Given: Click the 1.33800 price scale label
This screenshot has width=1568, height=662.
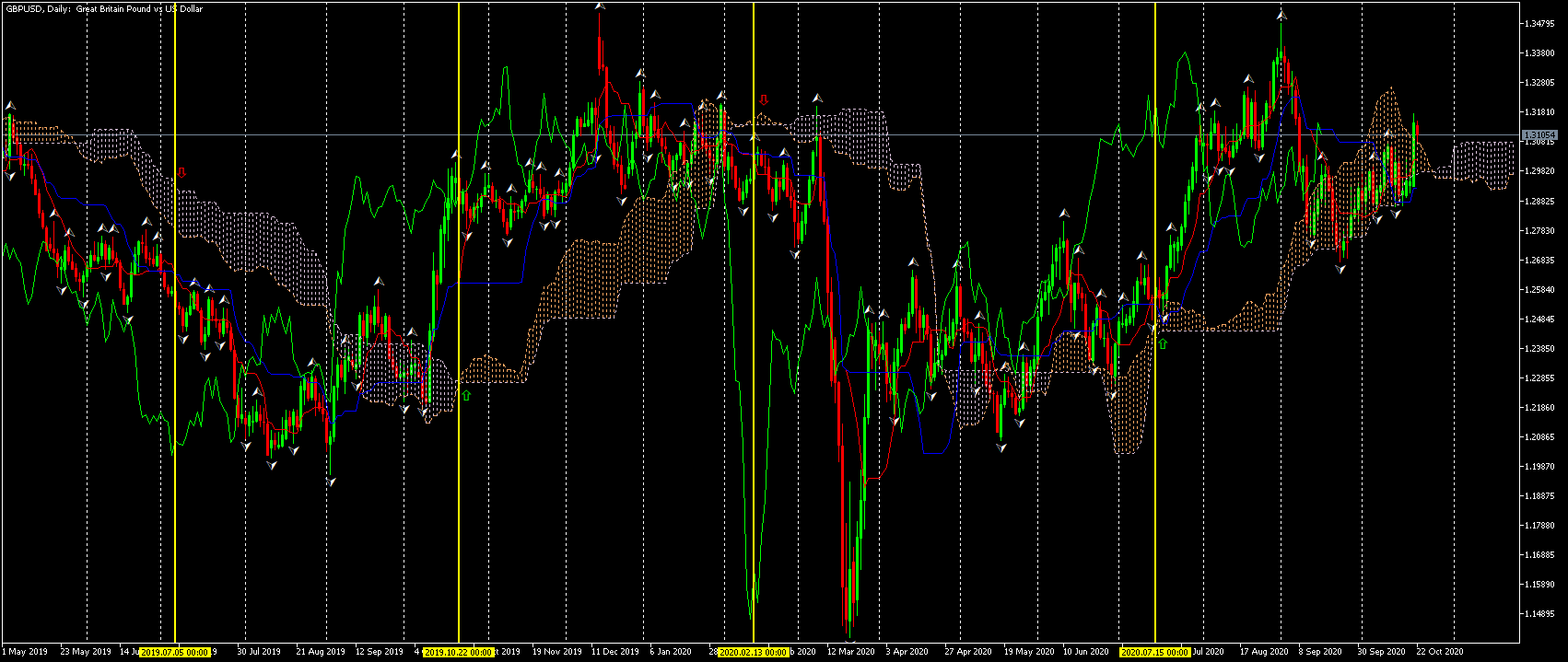Looking at the screenshot, I should 1539,53.
